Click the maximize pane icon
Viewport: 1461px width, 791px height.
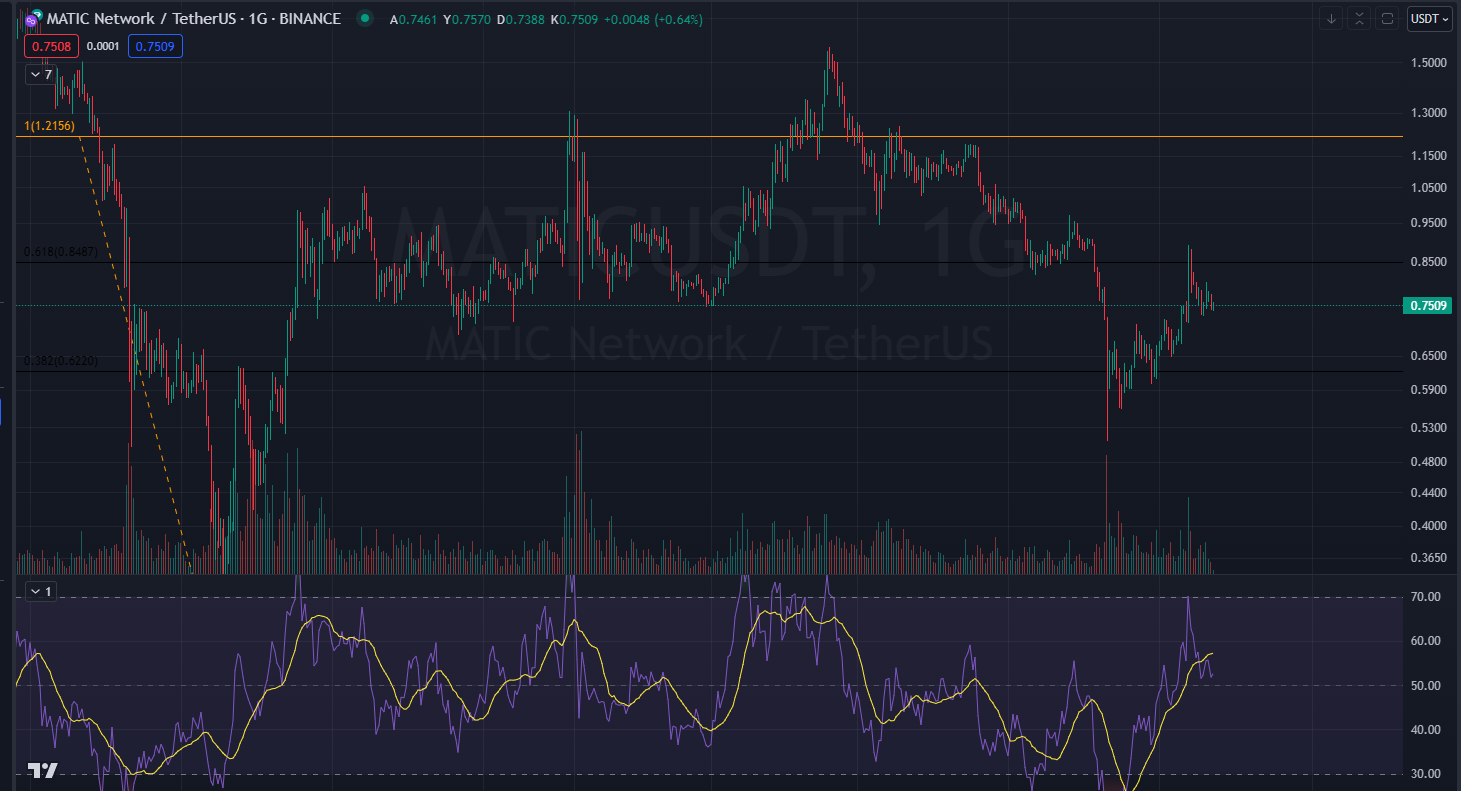tap(1387, 19)
